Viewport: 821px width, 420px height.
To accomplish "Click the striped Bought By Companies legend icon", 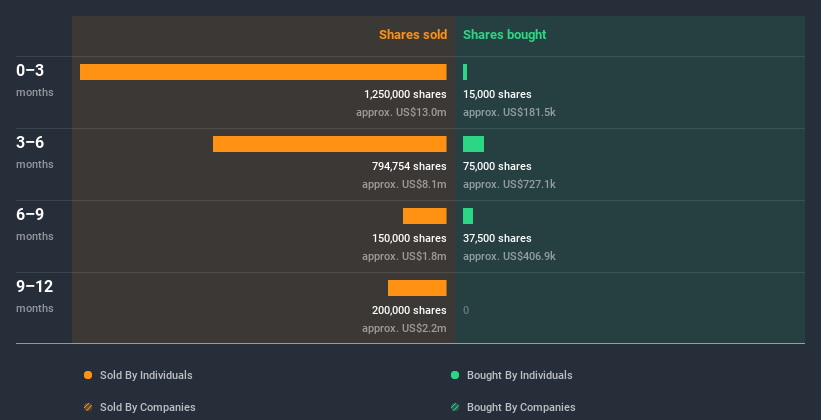I will 455,407.
